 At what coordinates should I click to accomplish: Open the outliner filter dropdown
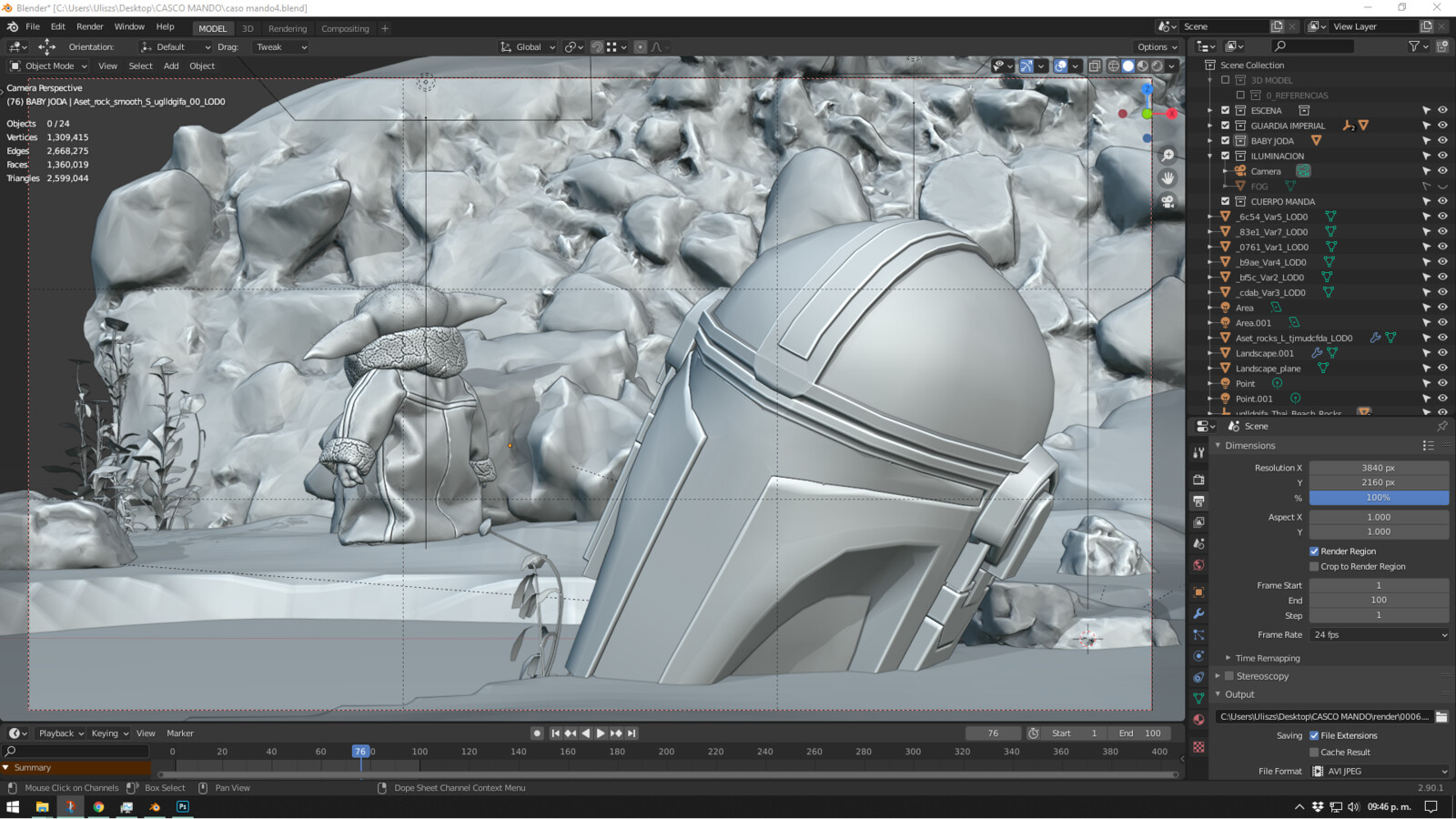coord(1417,46)
